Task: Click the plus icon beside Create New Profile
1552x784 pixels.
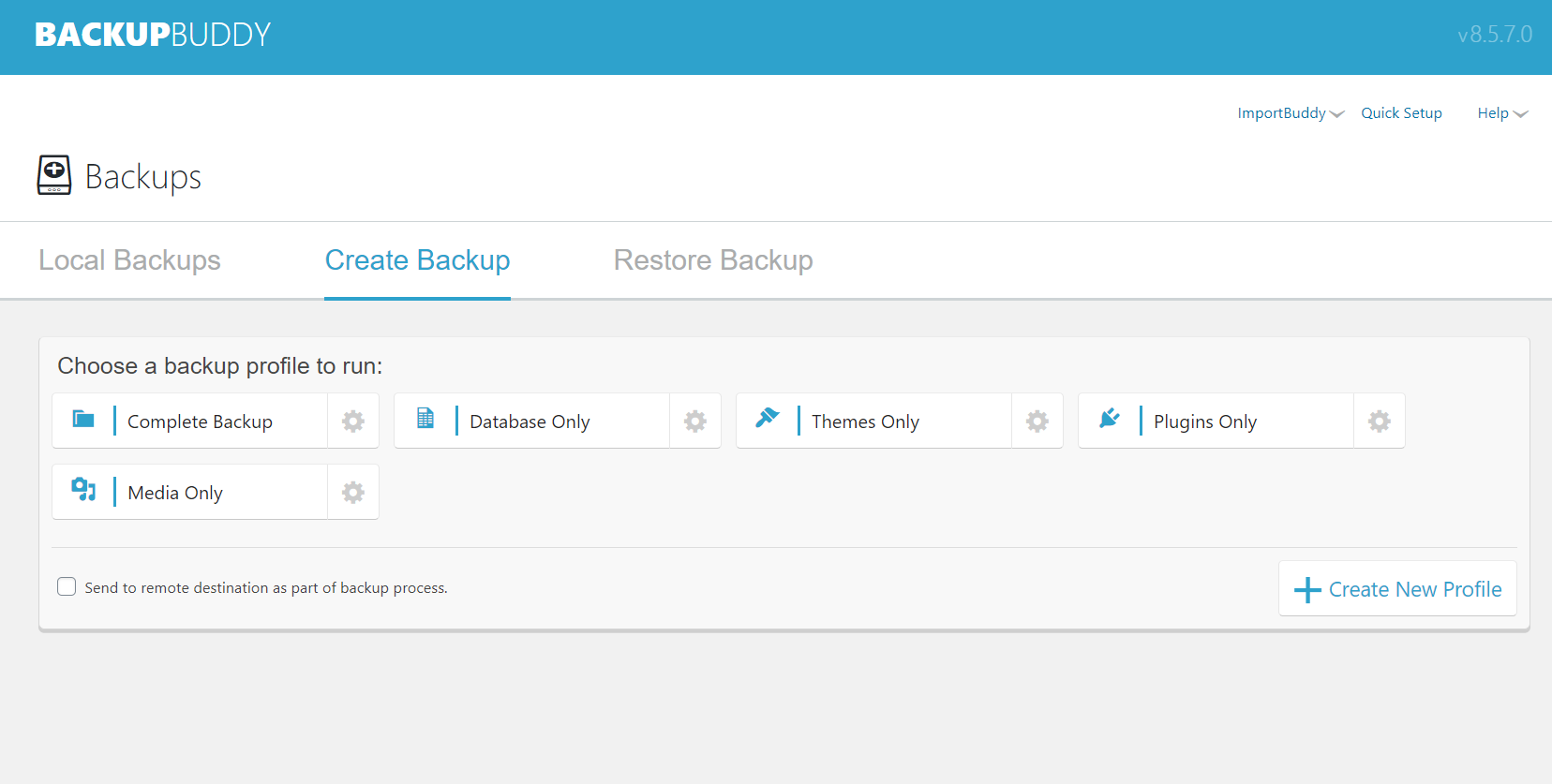Action: click(x=1307, y=589)
